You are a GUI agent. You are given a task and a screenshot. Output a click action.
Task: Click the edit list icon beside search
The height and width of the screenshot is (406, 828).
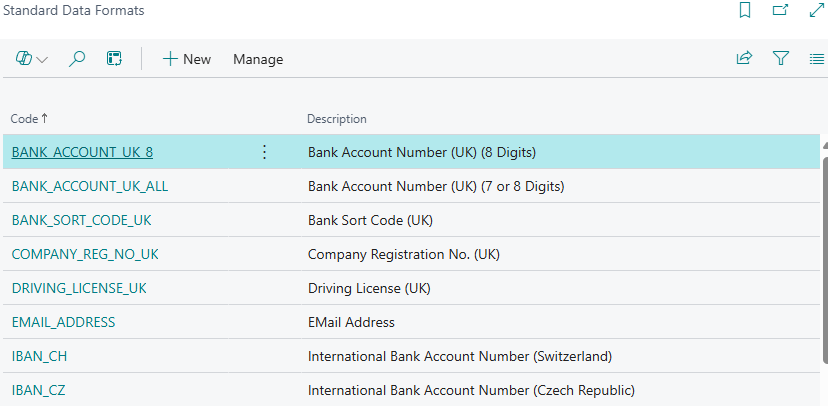114,59
